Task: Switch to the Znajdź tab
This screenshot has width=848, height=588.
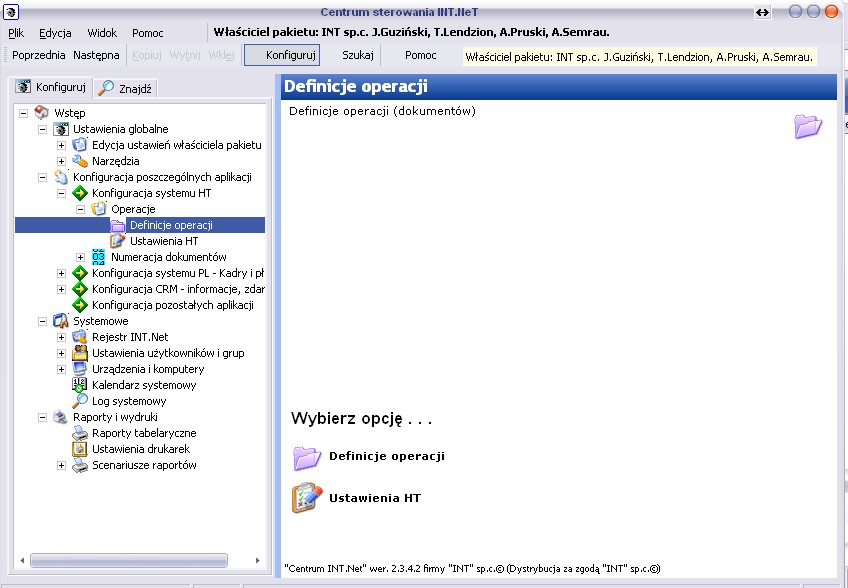Action: 125,88
